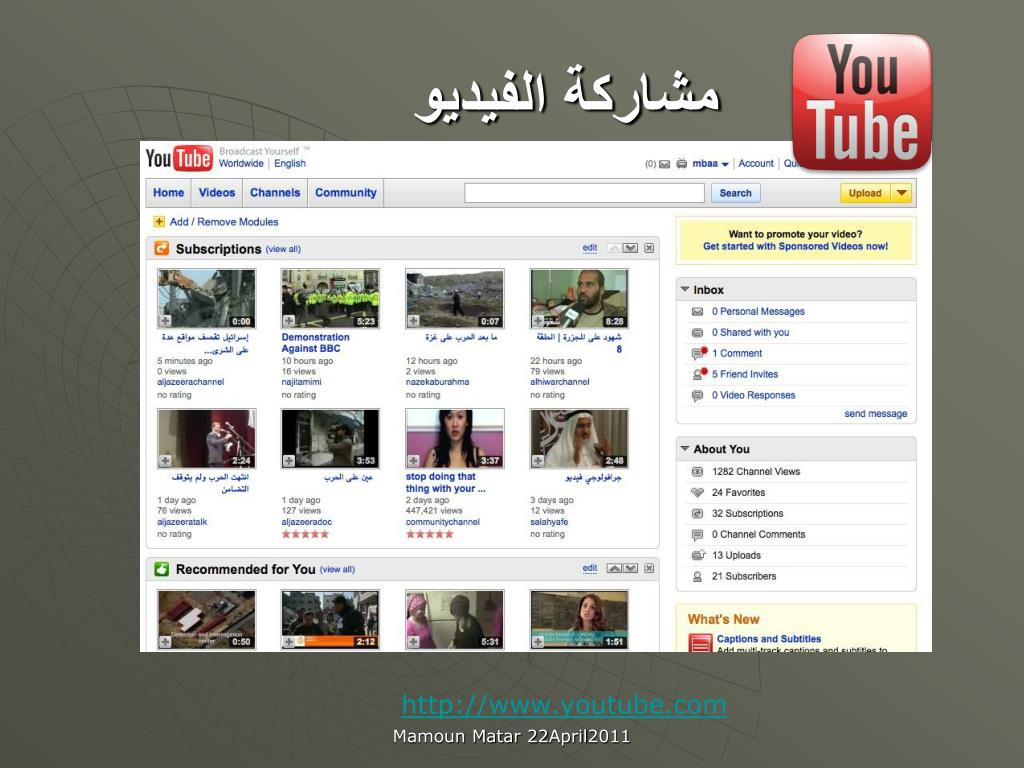Collapse the Inbox panel
Screen dimensions: 1024x768
pyautogui.click(x=685, y=289)
